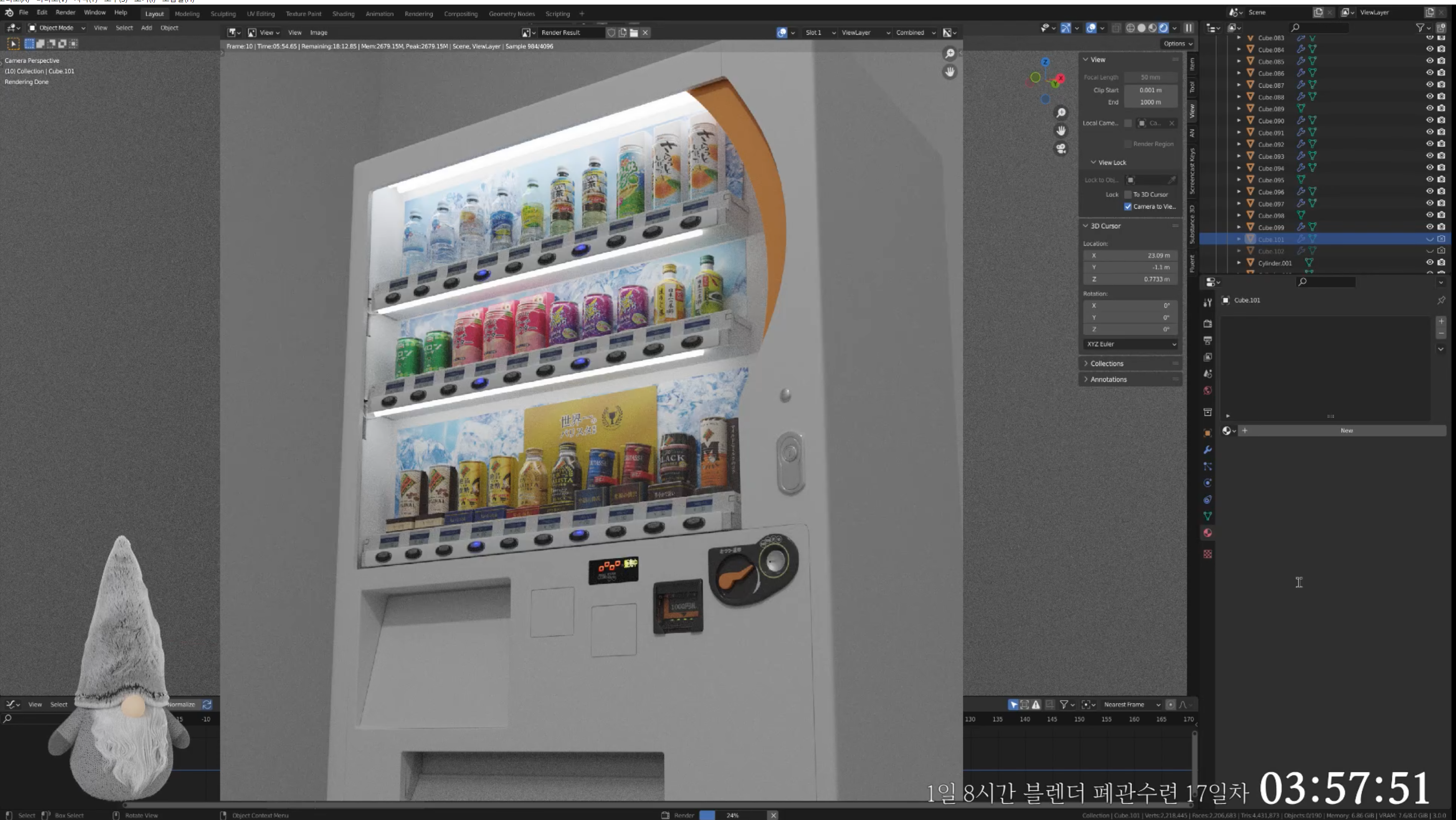Click the zoom magnifier in image editor
This screenshot has width=1456, height=820.
click(x=950, y=53)
